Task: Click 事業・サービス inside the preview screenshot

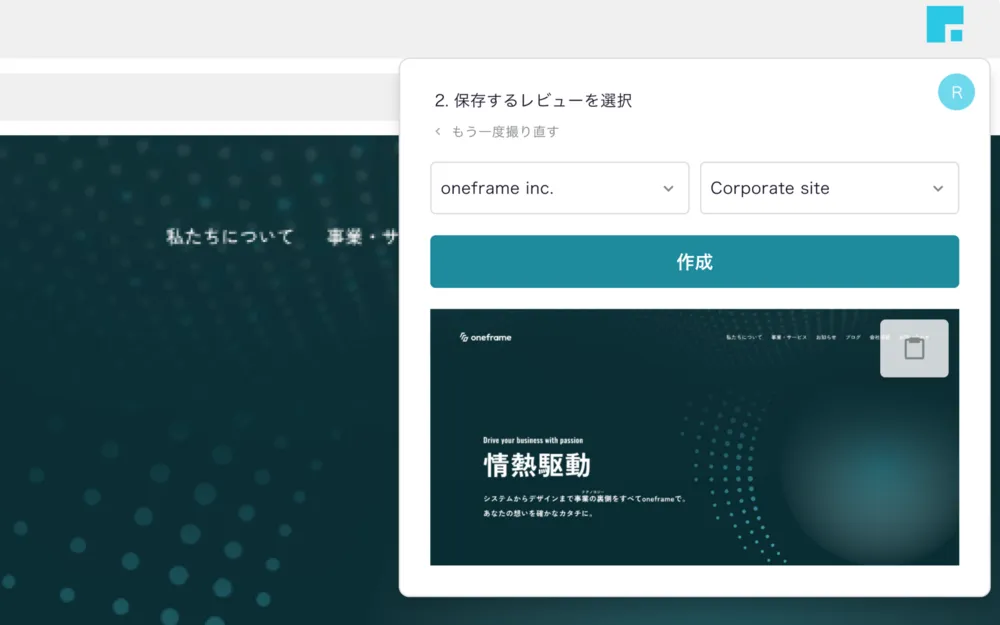Action: coord(789,338)
